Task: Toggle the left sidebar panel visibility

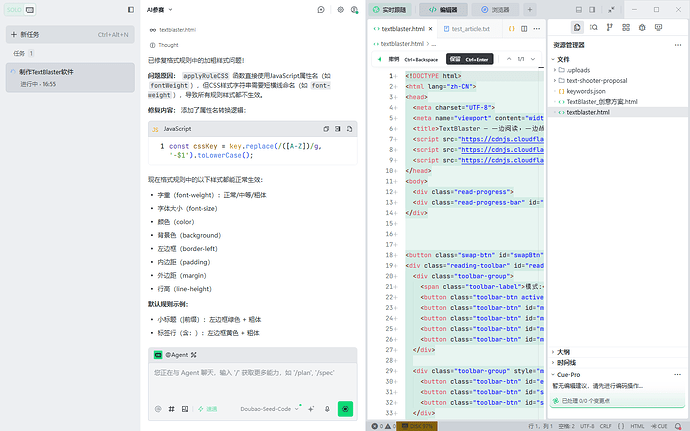Action: point(131,10)
